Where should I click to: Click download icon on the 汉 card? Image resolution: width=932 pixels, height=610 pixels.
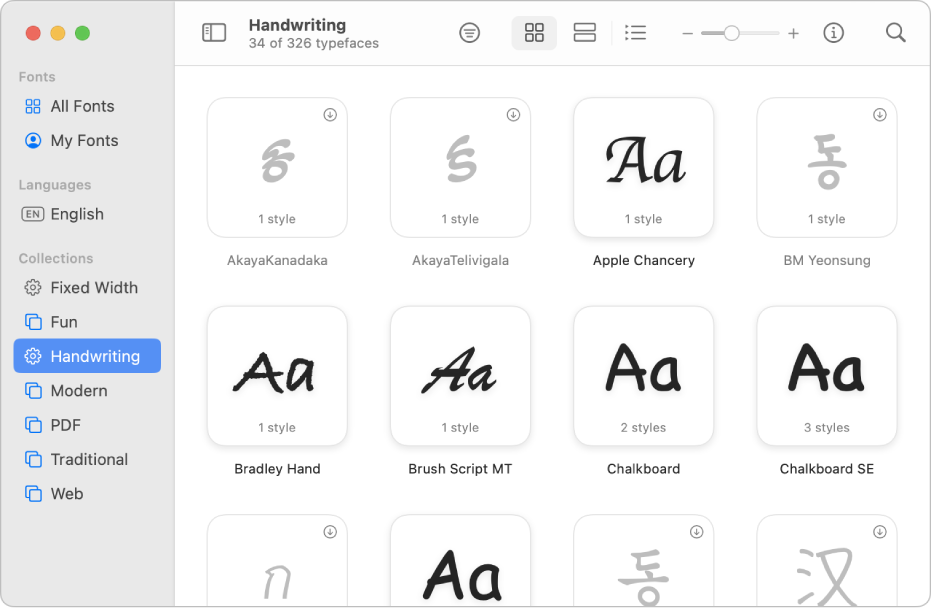[x=880, y=532]
